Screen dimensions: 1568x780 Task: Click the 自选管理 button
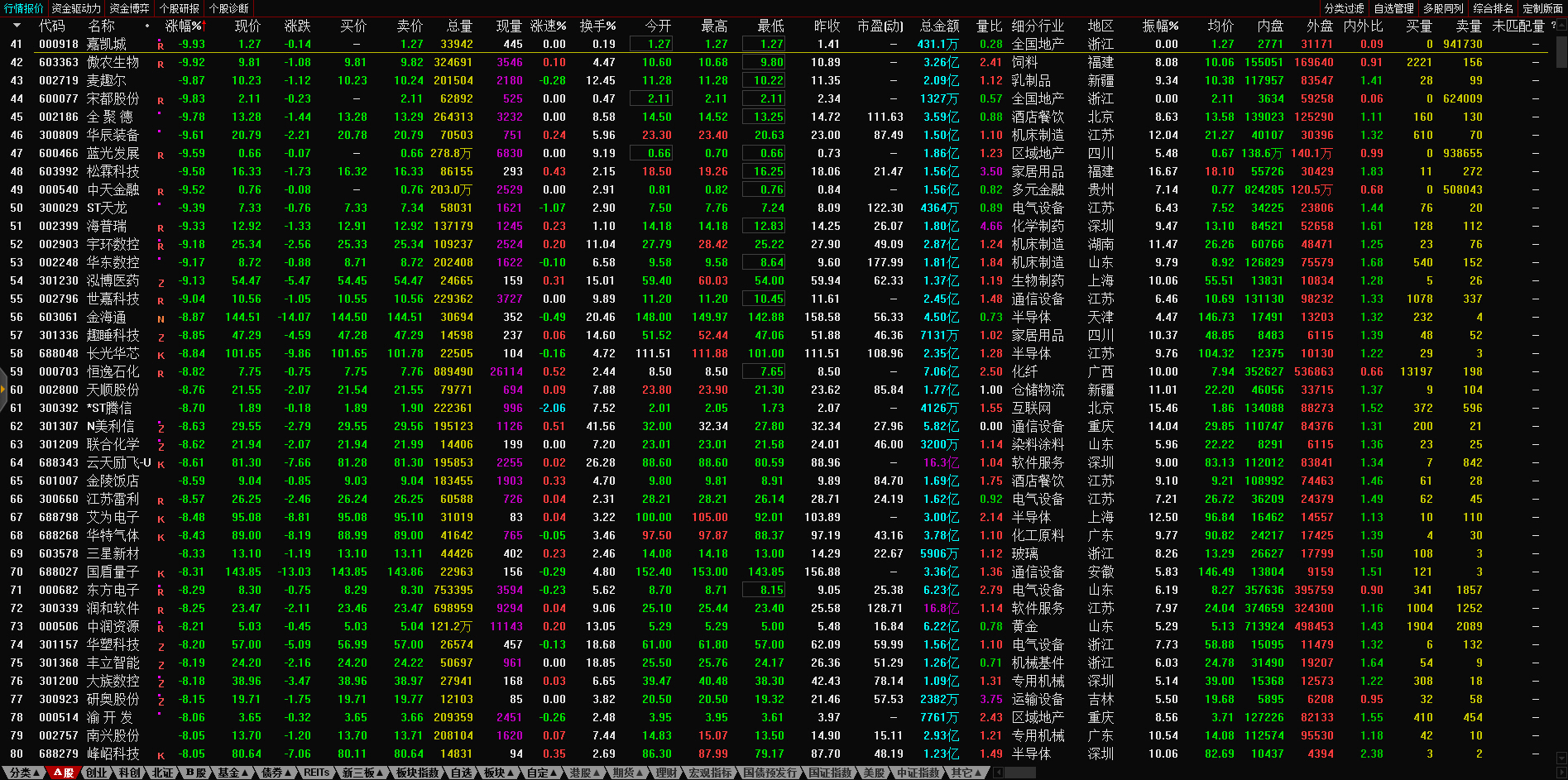(1393, 8)
